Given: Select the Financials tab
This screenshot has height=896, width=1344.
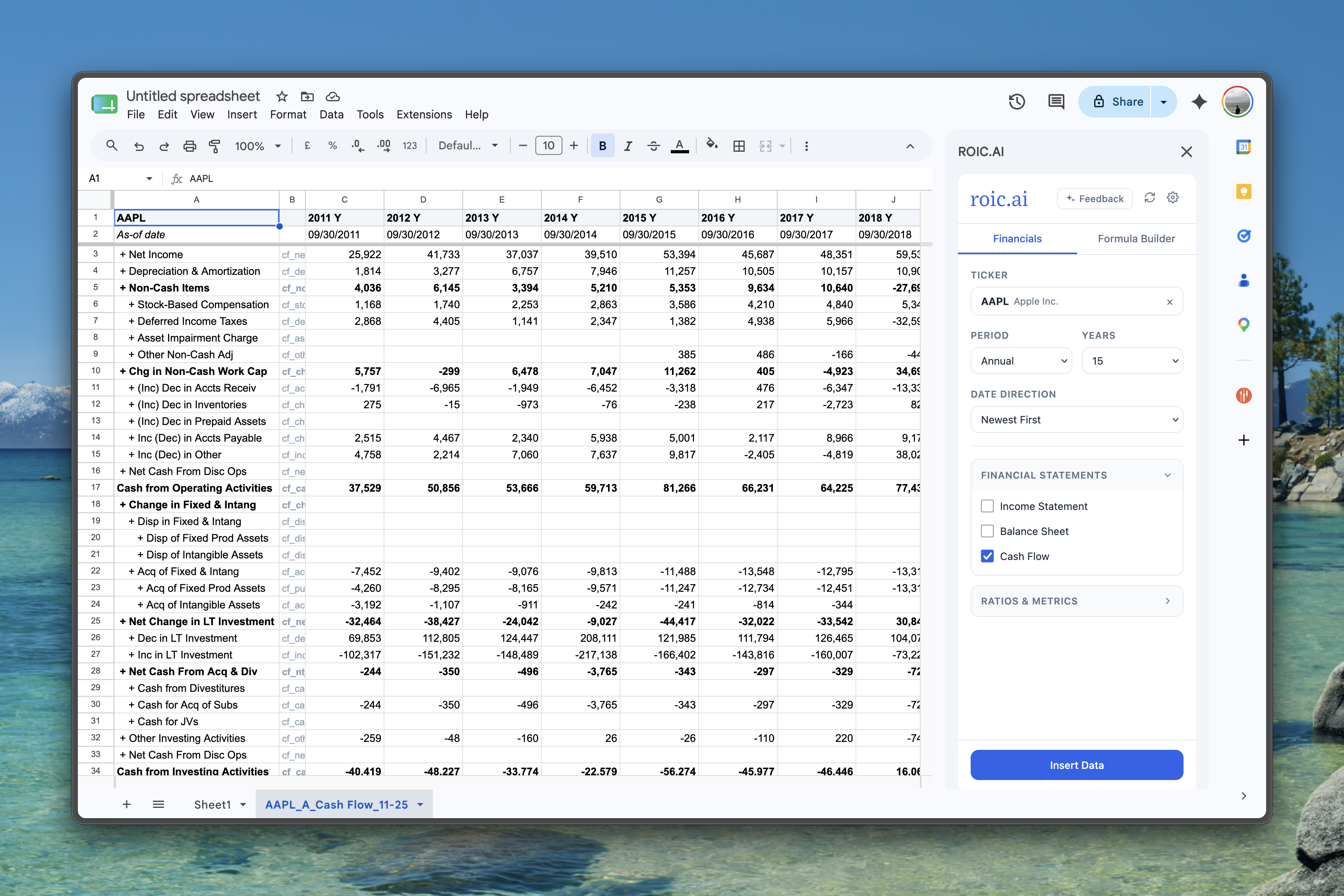Looking at the screenshot, I should click(1017, 238).
